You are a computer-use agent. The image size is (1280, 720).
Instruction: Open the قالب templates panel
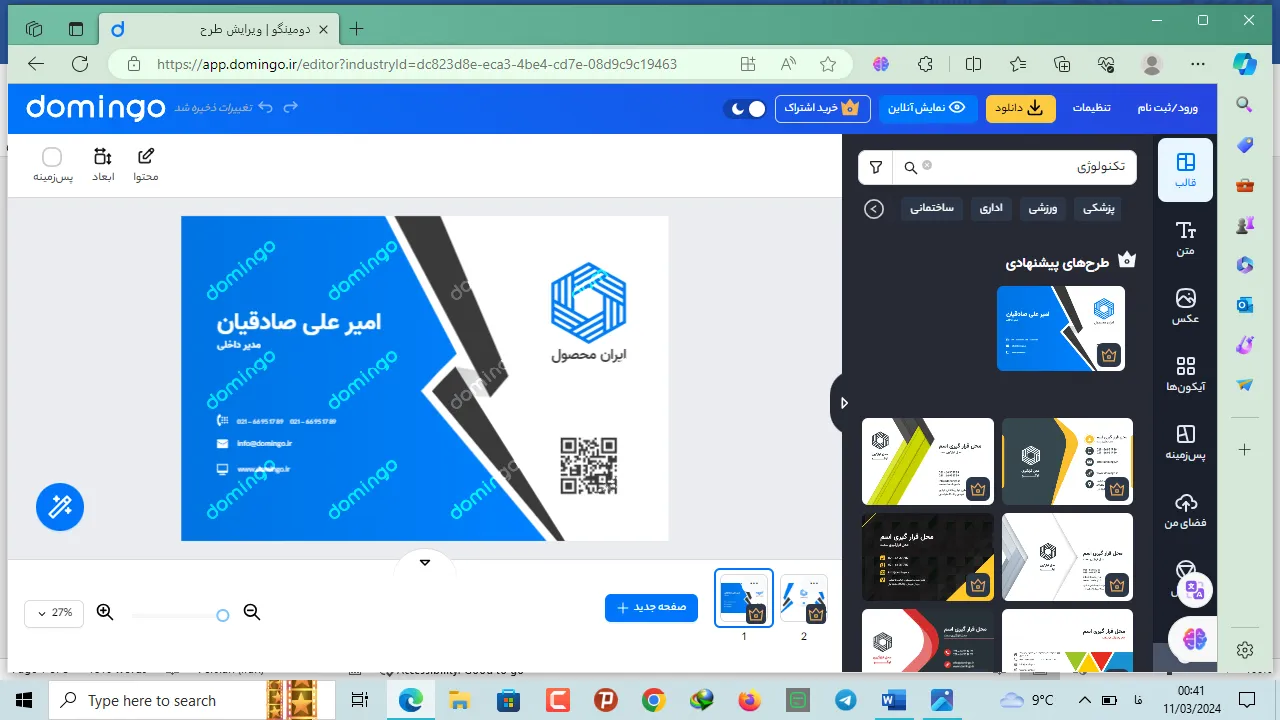tap(1185, 170)
